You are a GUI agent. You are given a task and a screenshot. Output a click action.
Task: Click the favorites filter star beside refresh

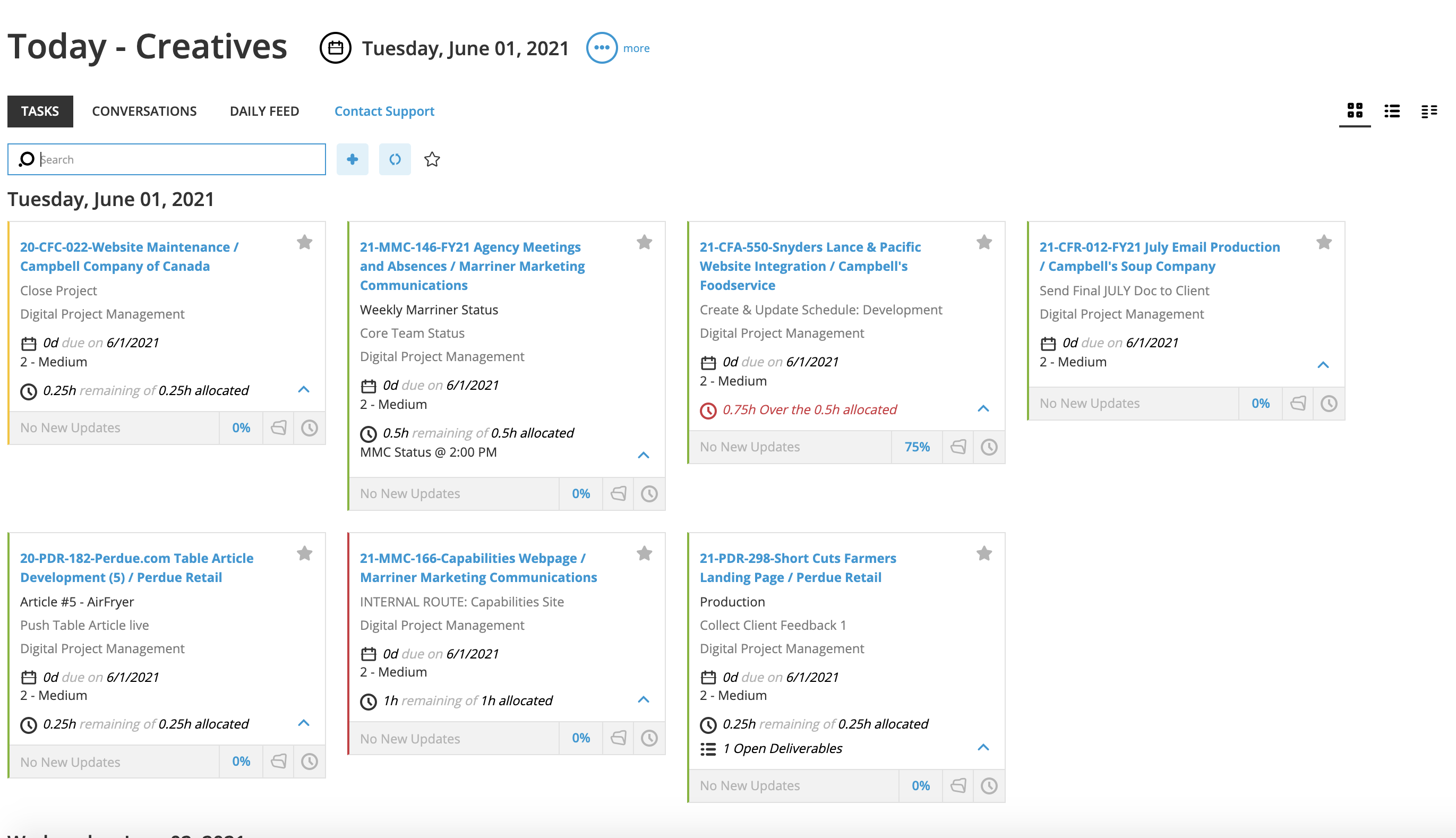pos(432,159)
